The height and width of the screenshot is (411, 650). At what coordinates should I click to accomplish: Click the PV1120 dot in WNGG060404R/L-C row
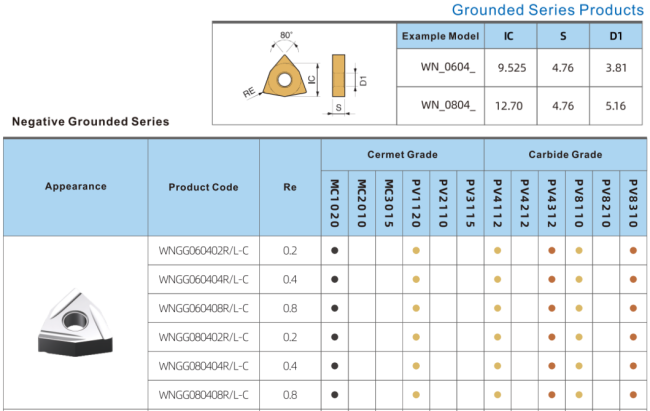(416, 279)
